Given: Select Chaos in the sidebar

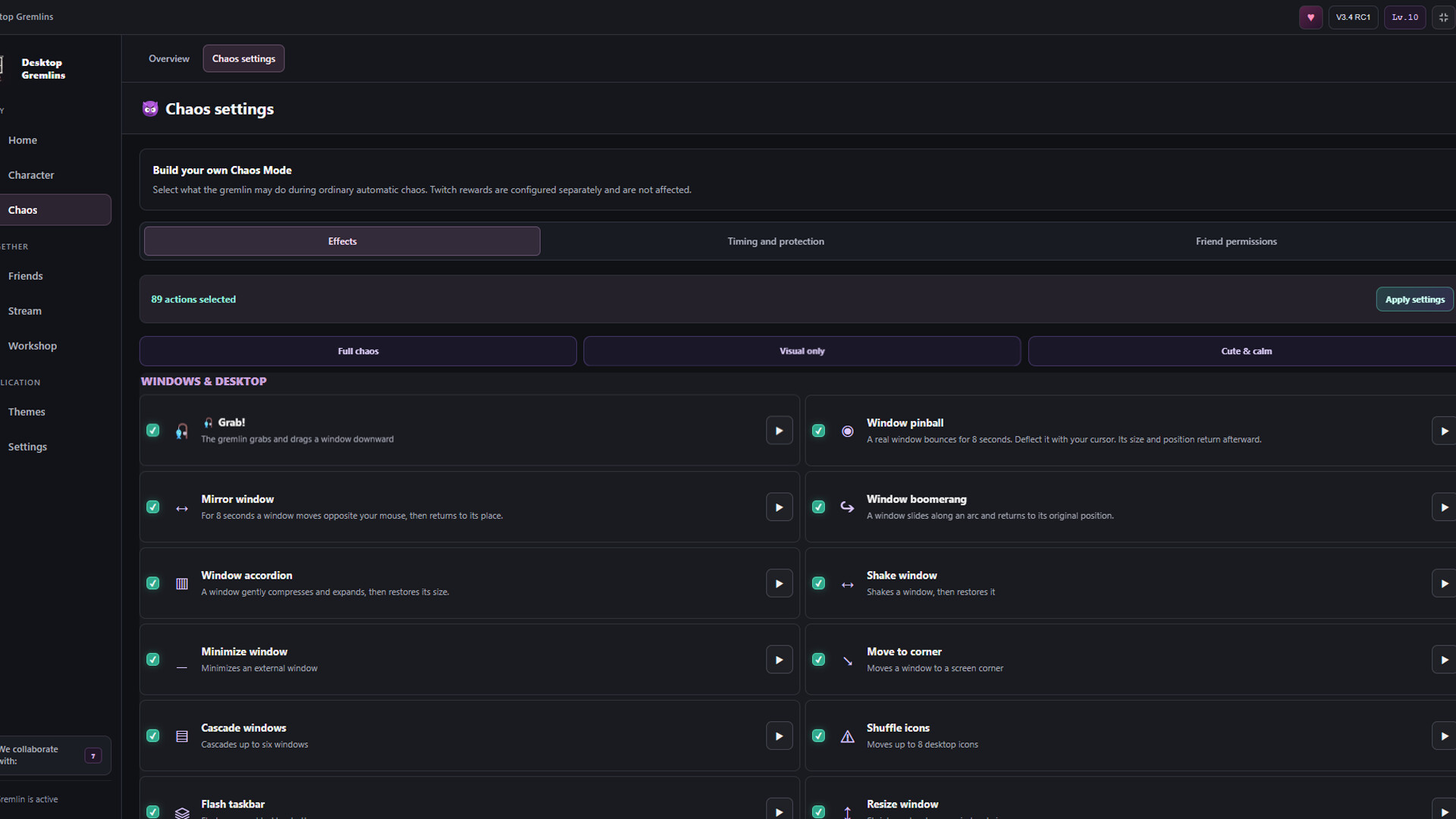Looking at the screenshot, I should [55, 210].
